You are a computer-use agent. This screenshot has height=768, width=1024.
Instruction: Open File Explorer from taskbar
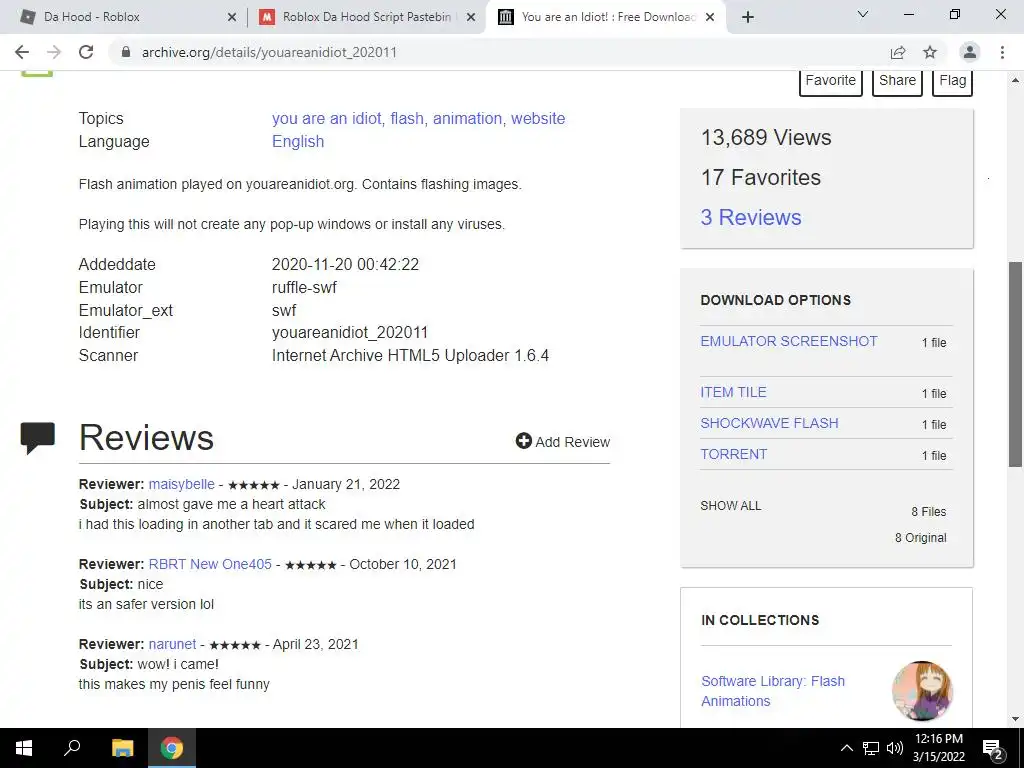pos(122,748)
